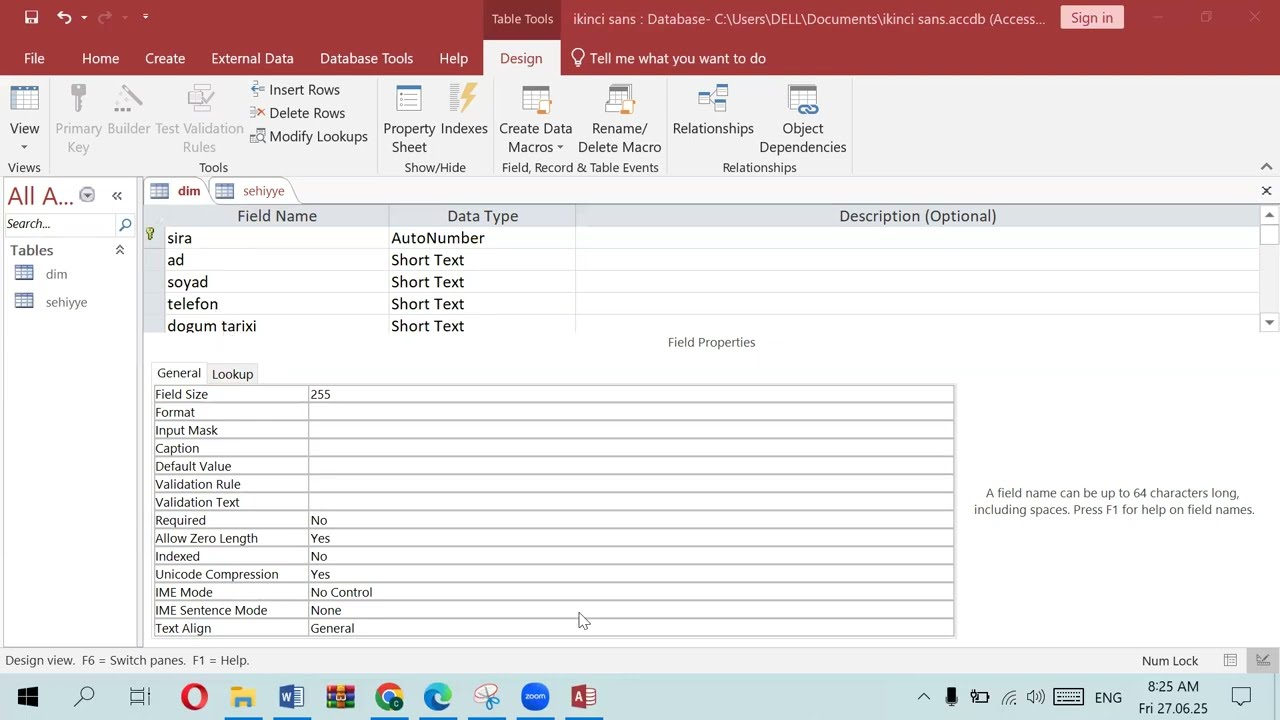Click the Undo arrow icon
Image resolution: width=1280 pixels, height=720 pixels.
click(x=64, y=17)
